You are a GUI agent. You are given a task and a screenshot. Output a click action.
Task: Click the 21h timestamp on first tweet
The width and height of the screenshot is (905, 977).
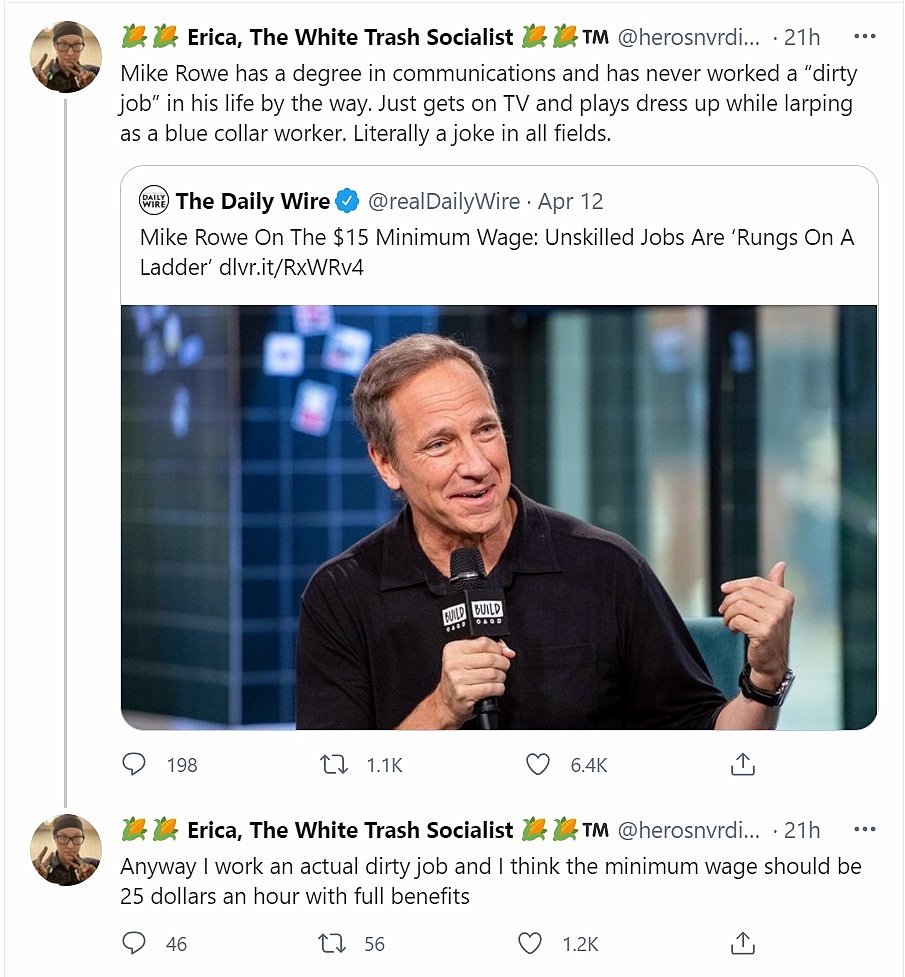tap(802, 37)
